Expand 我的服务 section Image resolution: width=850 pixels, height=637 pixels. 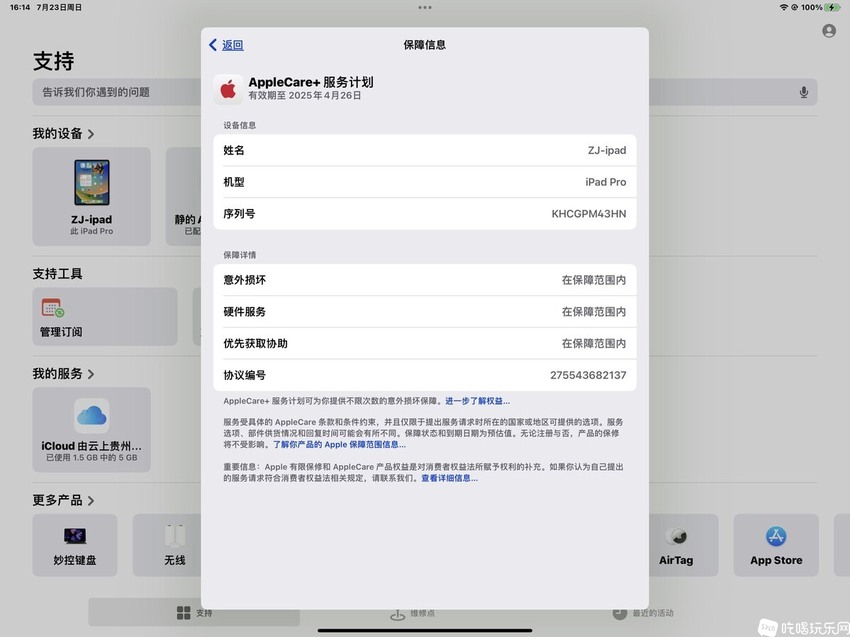[63, 374]
